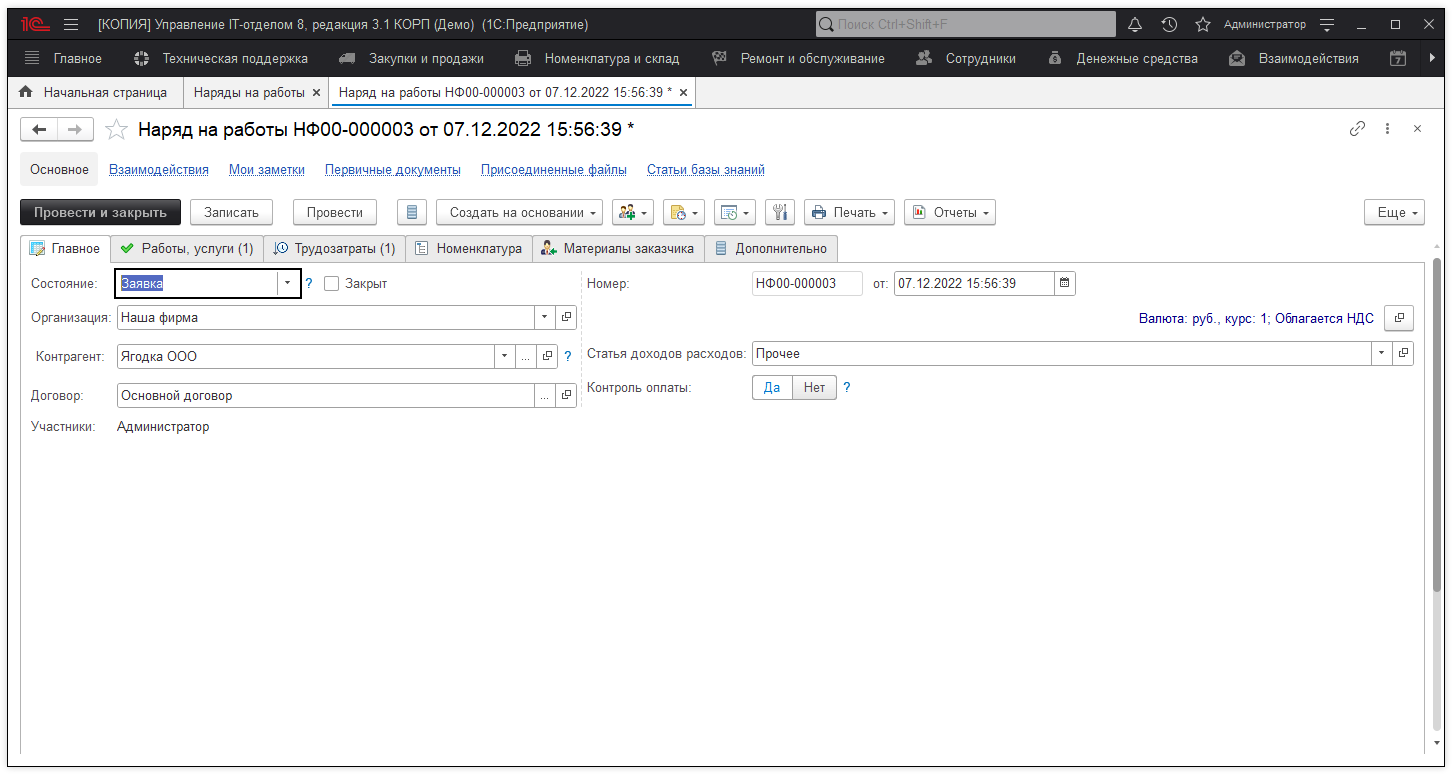Viewport: 1452px width, 774px height.
Task: Select Да for Контроль оплаты
Action: 772,388
